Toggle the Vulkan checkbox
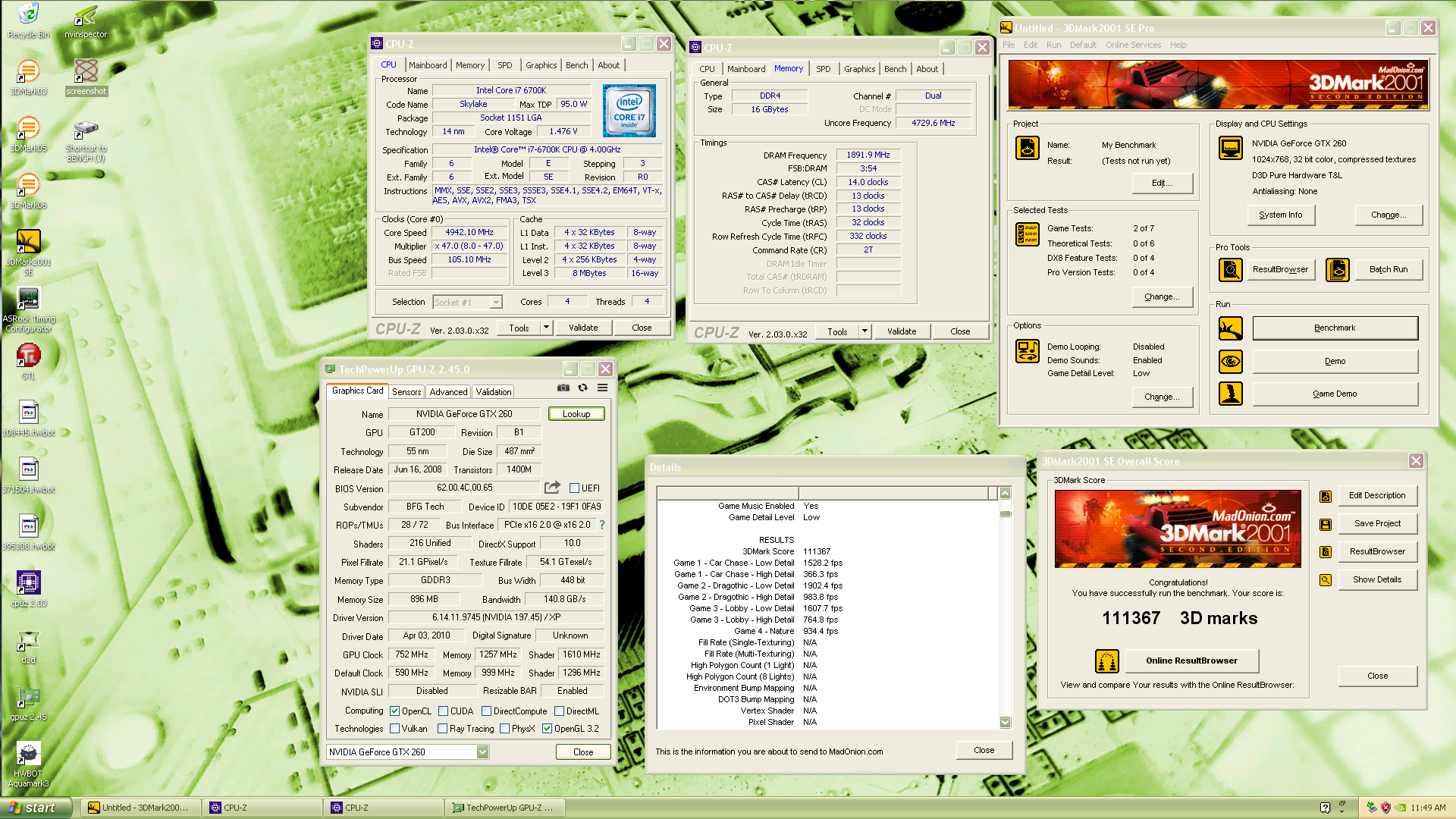 pyautogui.click(x=394, y=729)
